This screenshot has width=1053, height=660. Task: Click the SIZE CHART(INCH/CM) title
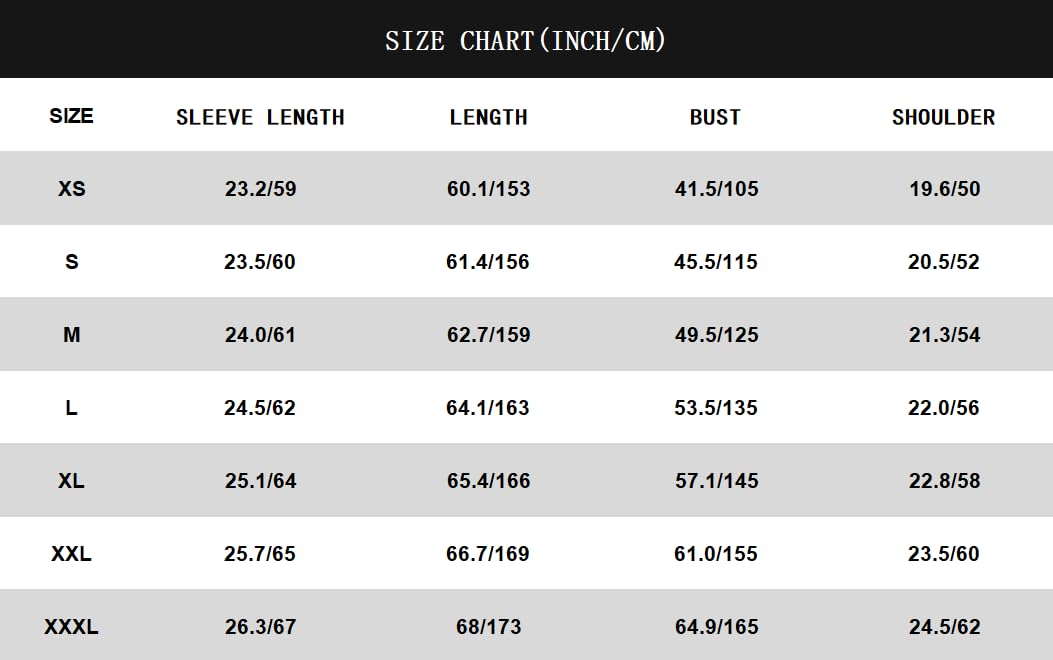pos(525,41)
